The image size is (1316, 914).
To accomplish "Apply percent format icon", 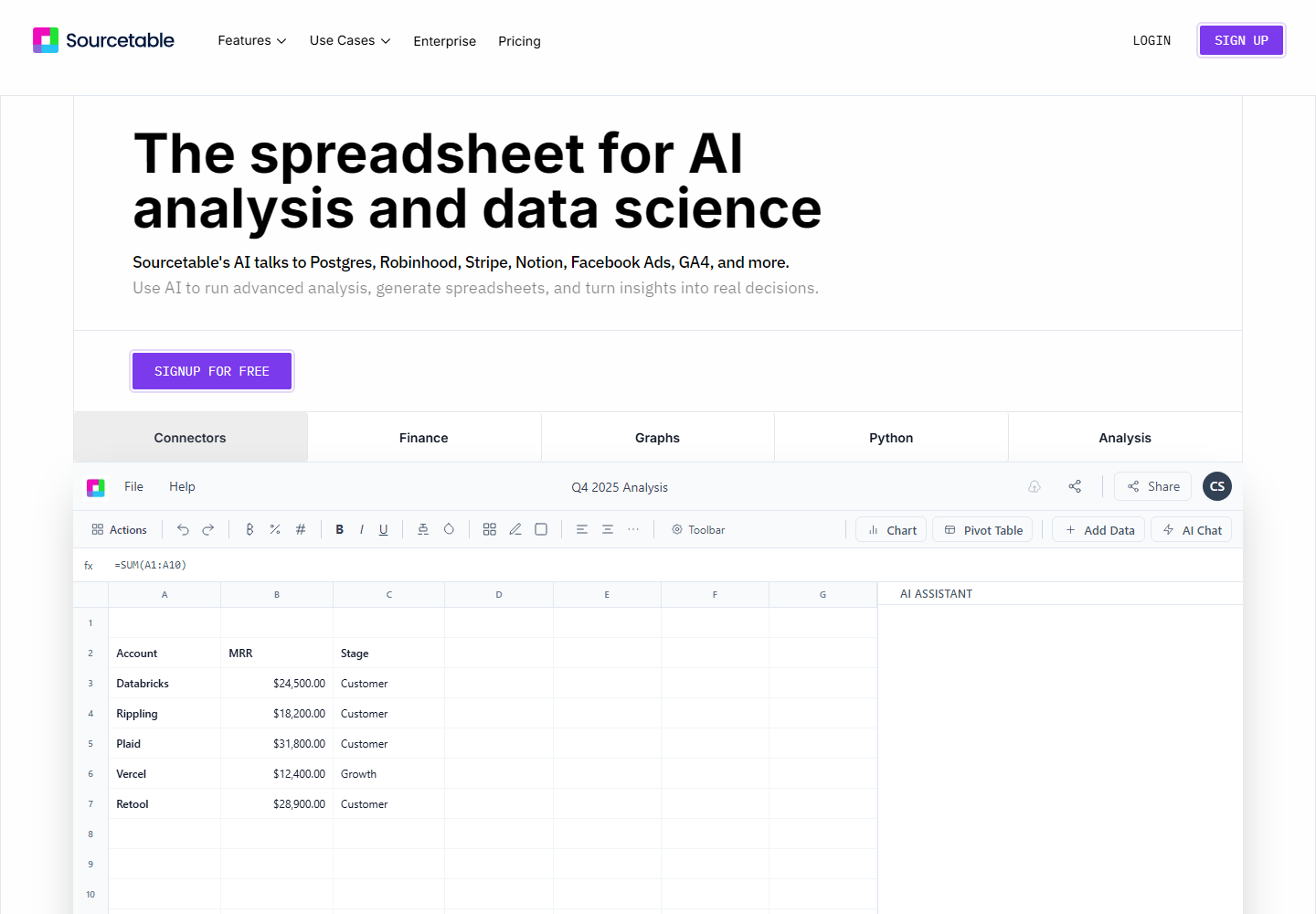I will [x=275, y=530].
